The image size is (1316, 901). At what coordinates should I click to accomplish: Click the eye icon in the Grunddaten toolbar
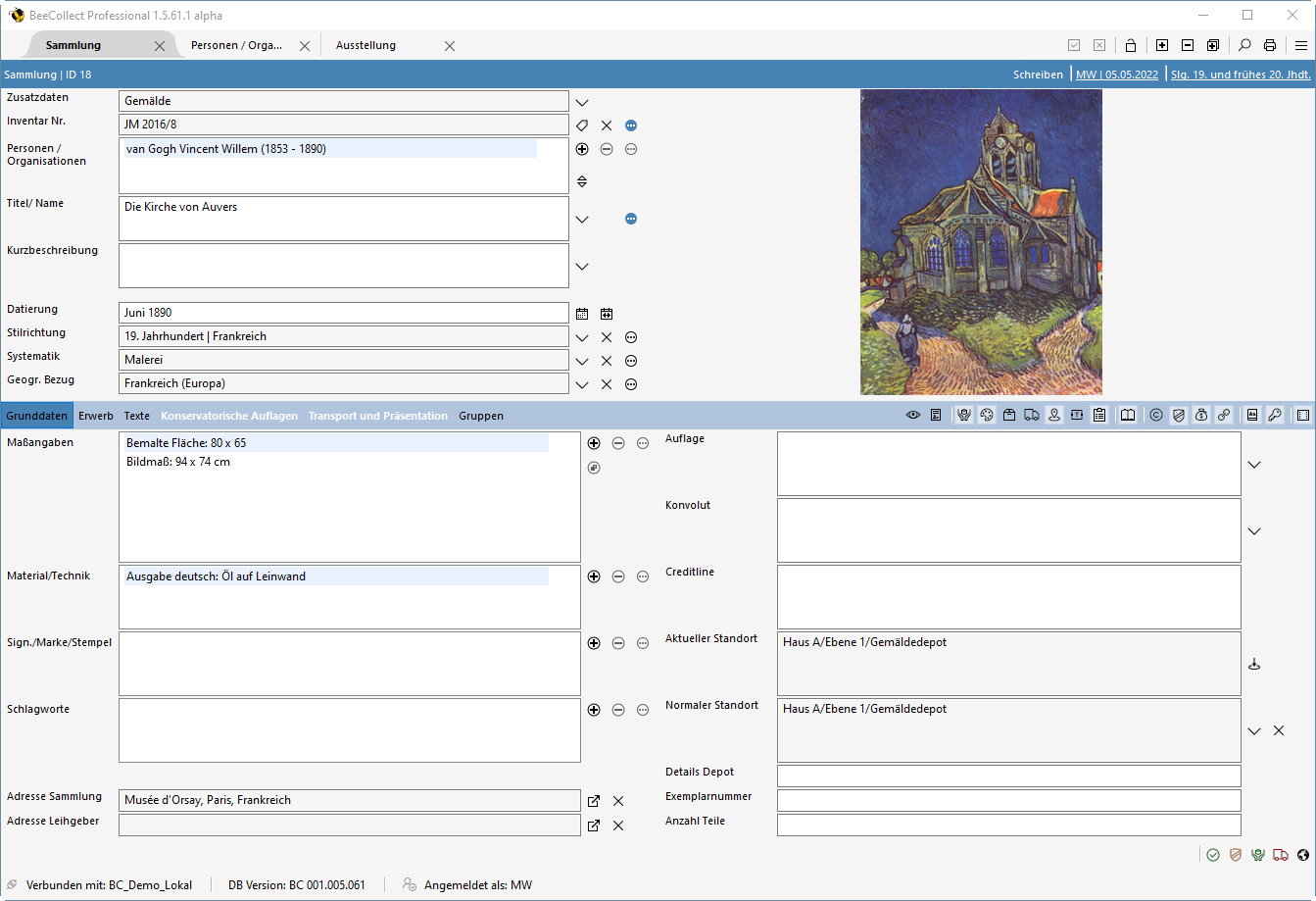click(x=913, y=416)
